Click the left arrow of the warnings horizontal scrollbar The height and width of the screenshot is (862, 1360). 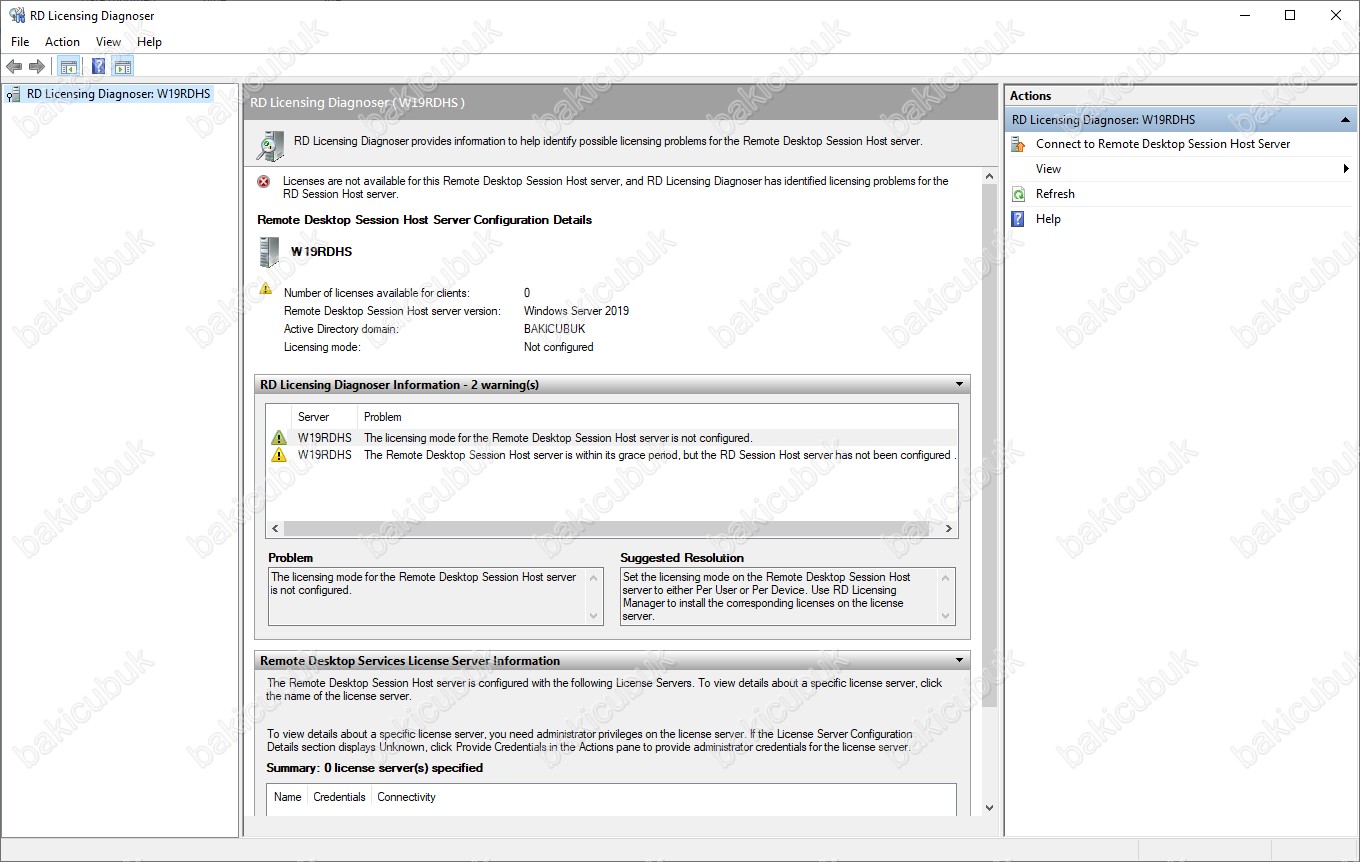pos(274,529)
